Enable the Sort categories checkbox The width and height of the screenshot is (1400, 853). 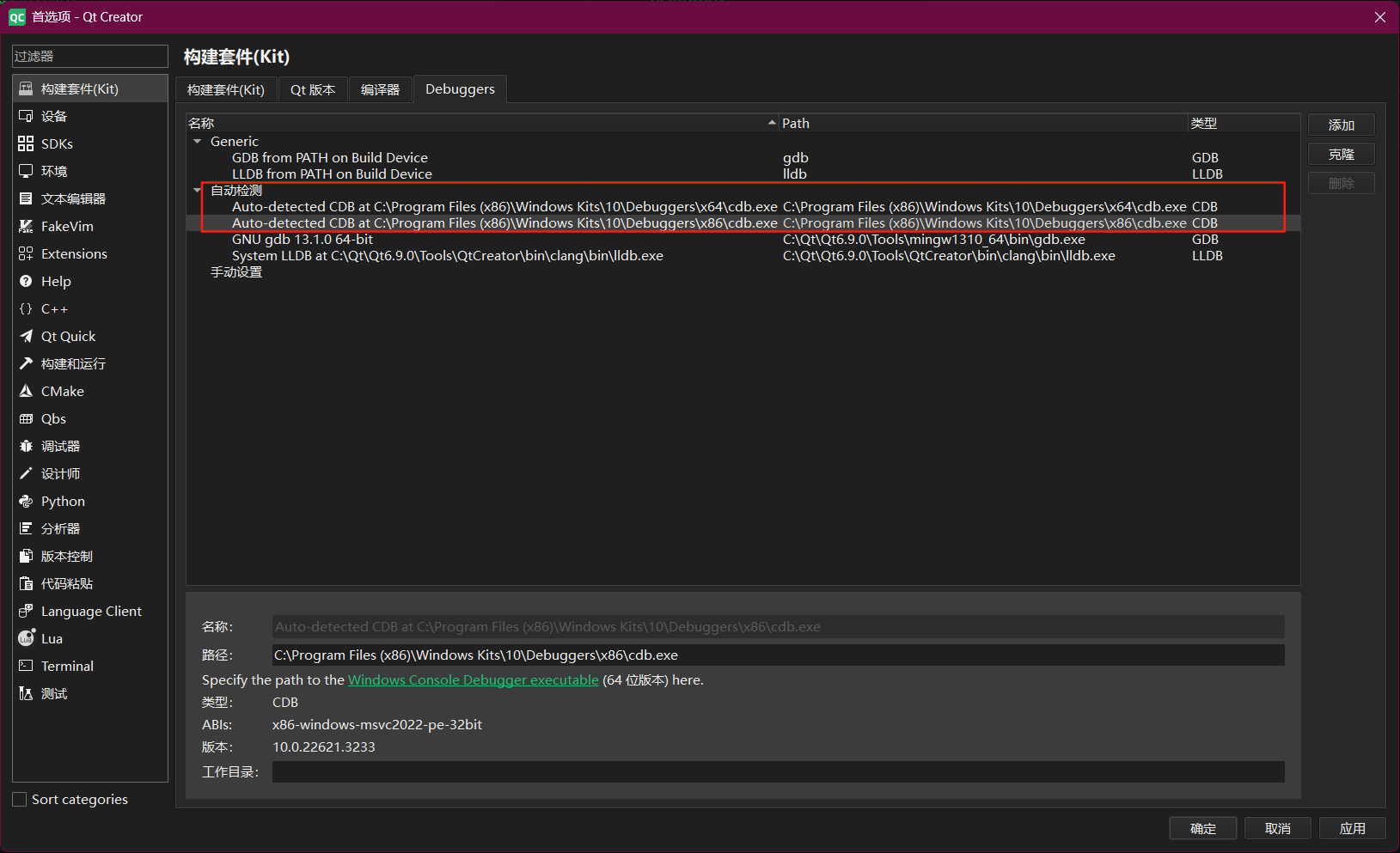click(x=18, y=799)
